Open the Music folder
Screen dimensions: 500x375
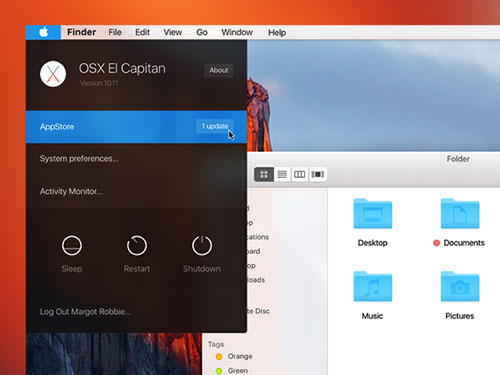[373, 286]
